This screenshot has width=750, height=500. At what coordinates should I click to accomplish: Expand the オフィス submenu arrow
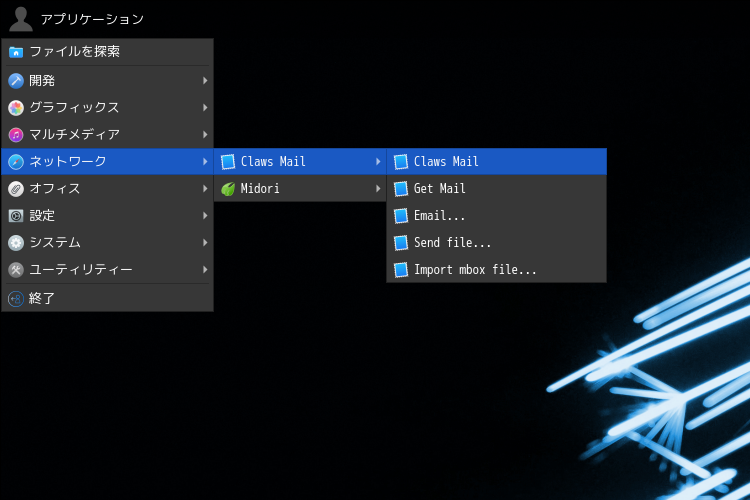tap(205, 189)
